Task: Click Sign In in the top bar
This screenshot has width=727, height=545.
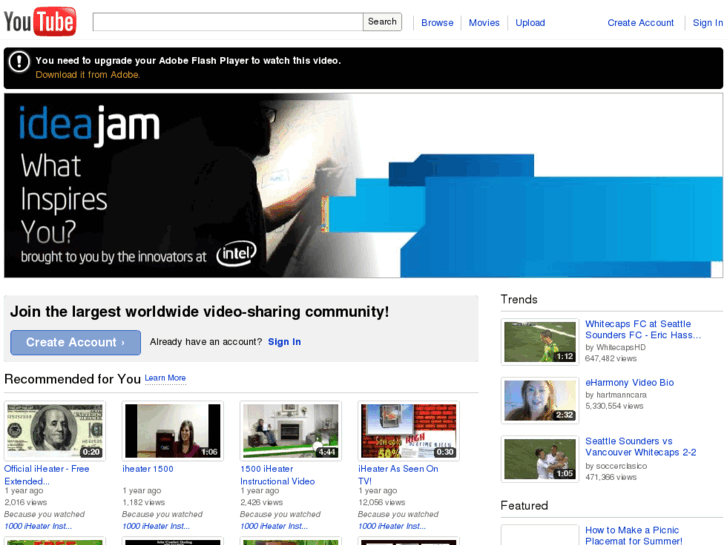Action: tap(708, 23)
